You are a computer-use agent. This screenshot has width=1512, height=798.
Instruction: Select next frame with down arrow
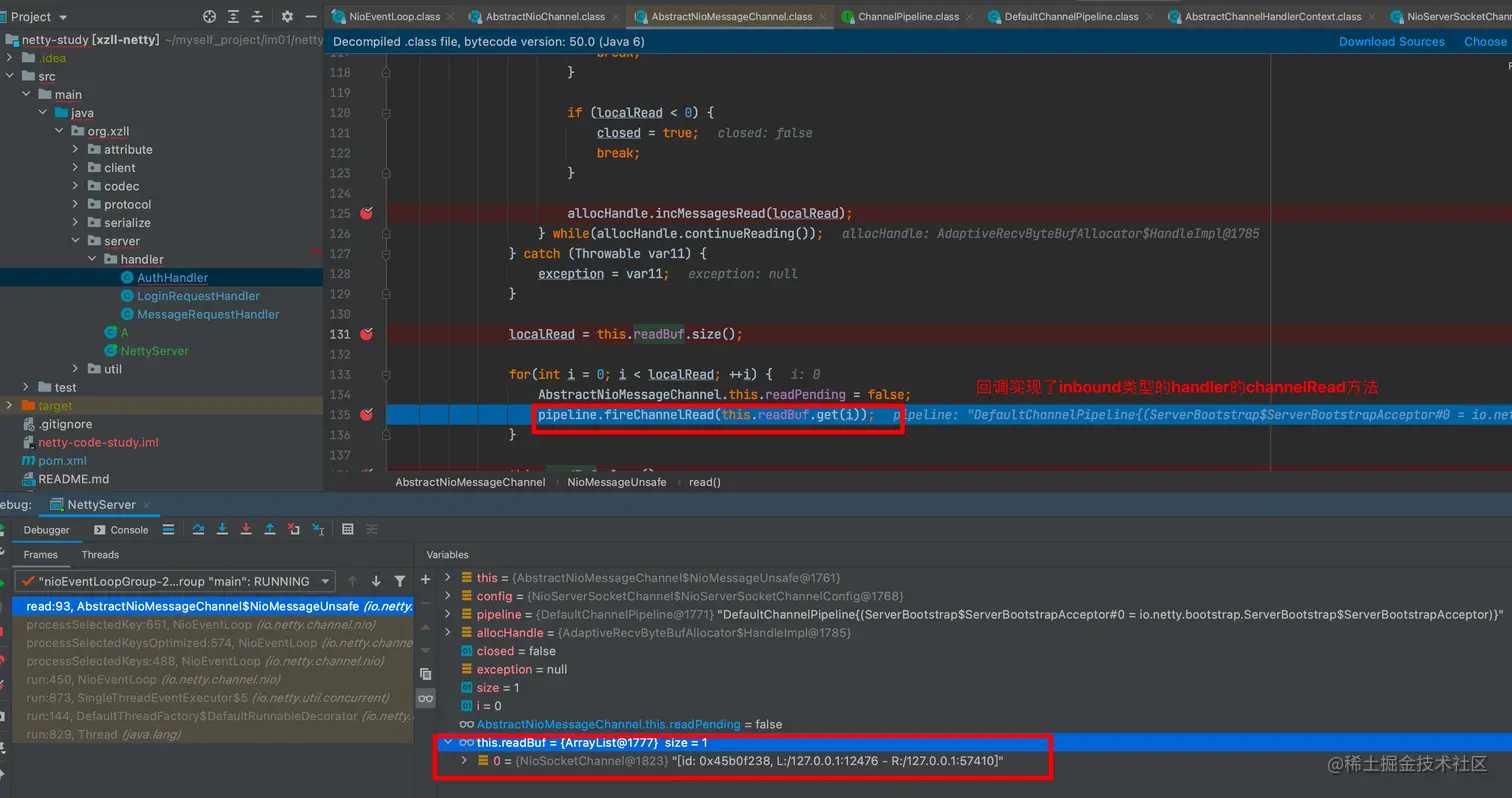click(376, 581)
